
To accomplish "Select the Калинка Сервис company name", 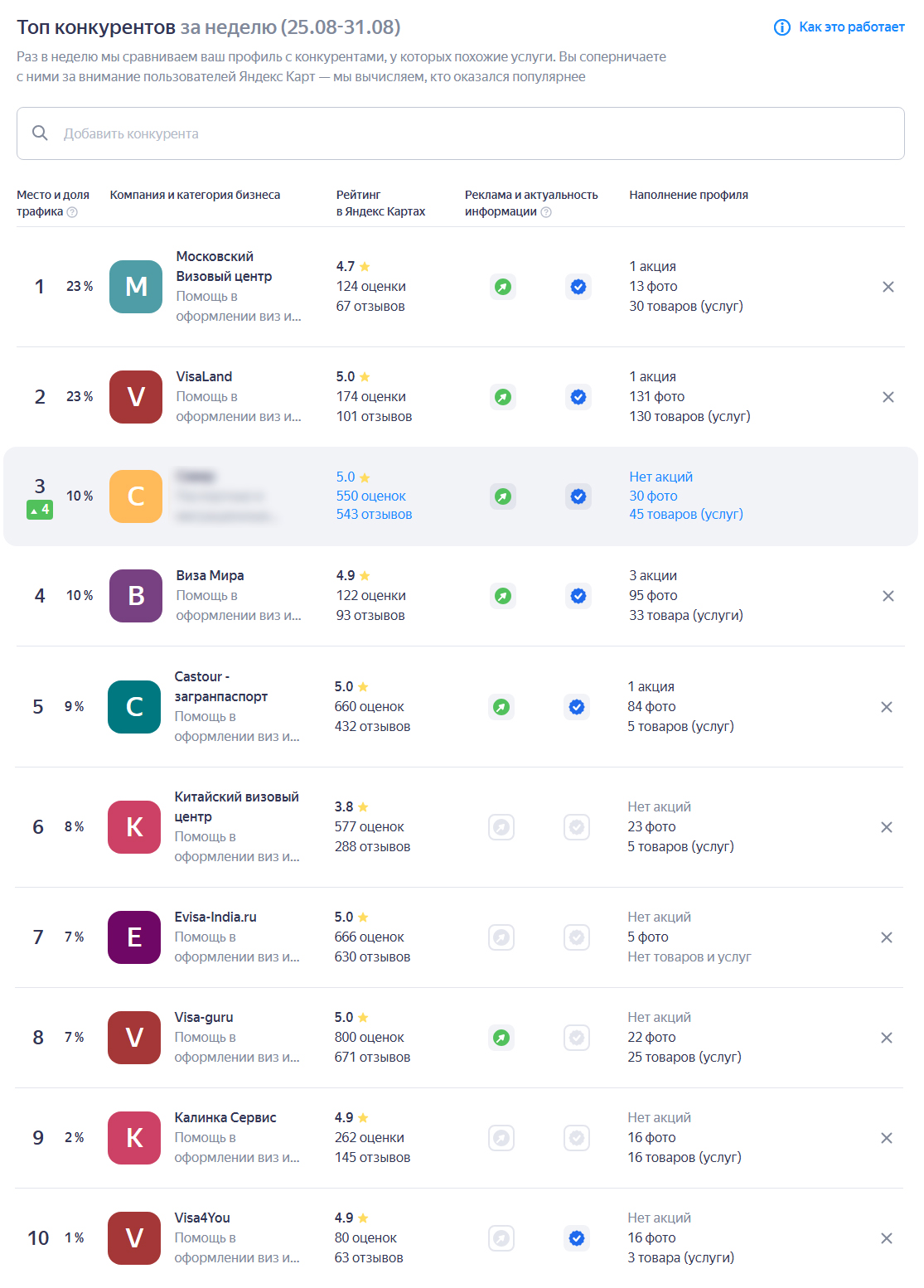I will [x=225, y=1117].
